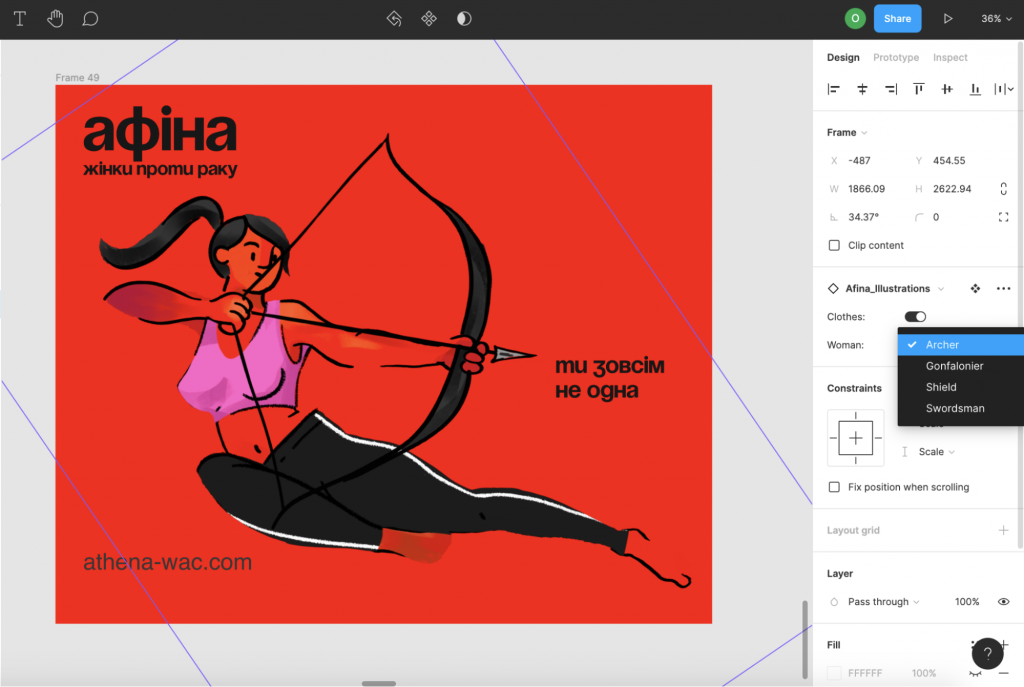The width and height of the screenshot is (1024, 687).
Task: Toggle layer visibility eye icon
Action: coord(1003,602)
